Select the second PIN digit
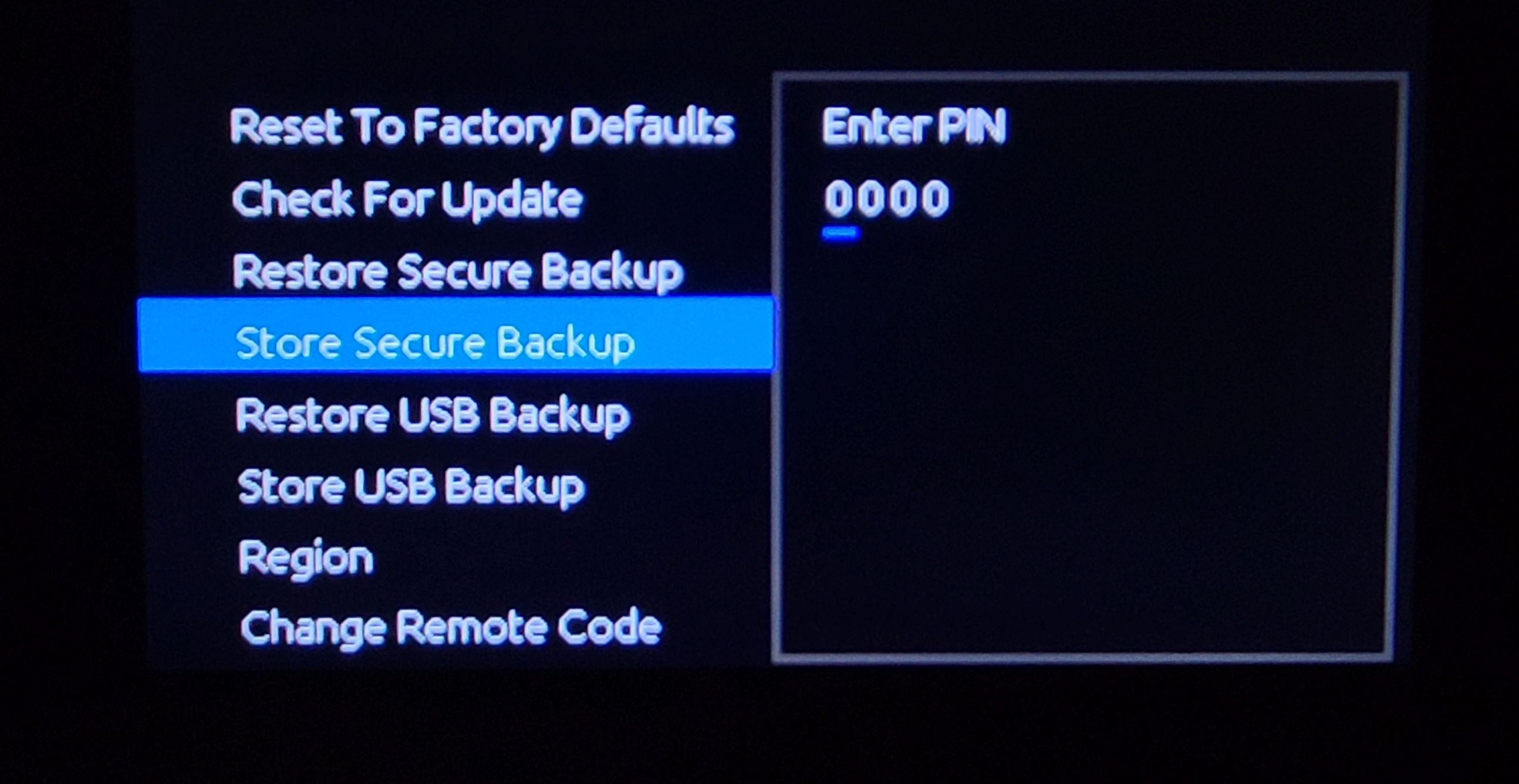Screen dimensions: 1519x784 point(872,199)
